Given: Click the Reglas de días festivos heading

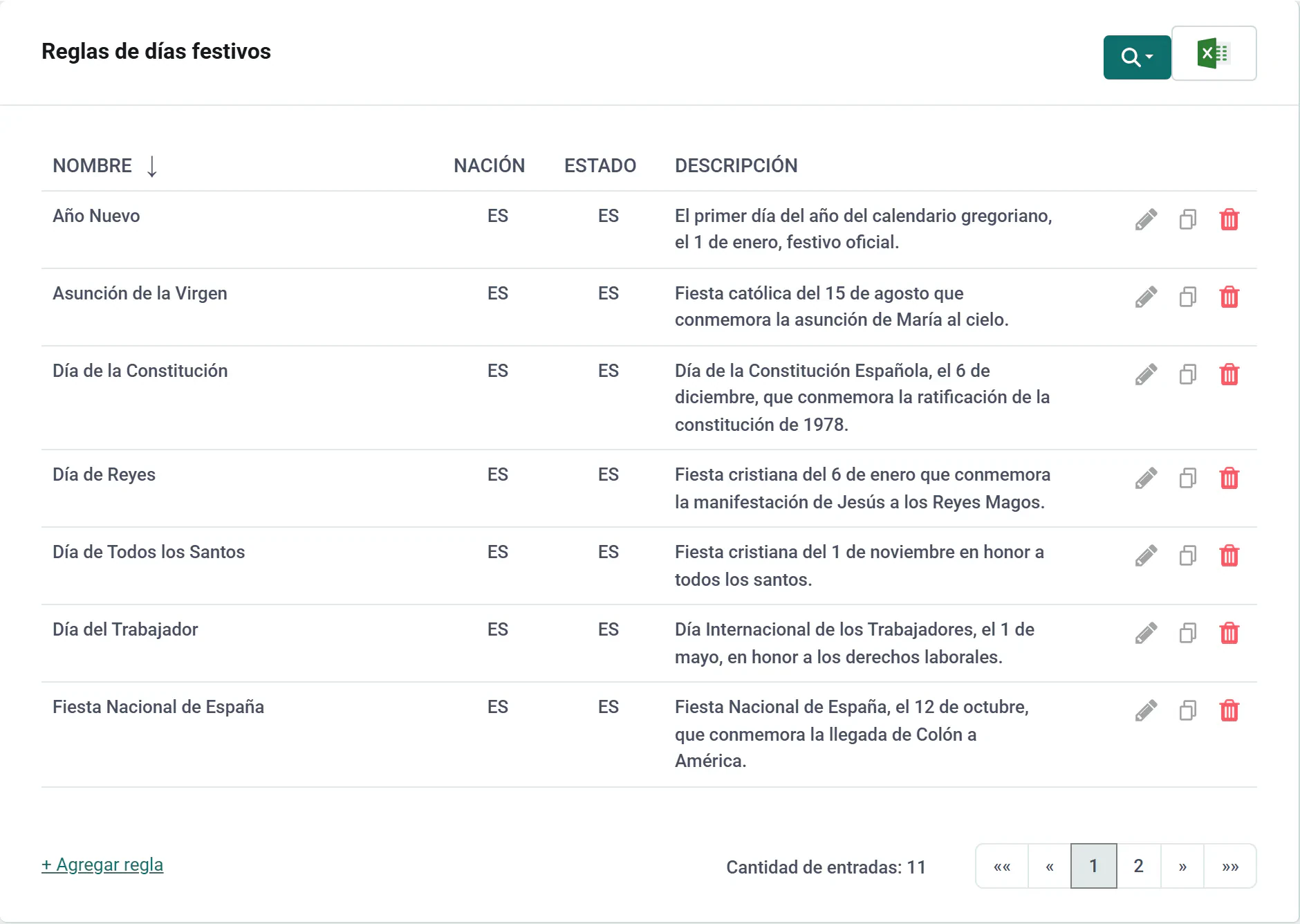Looking at the screenshot, I should click(x=156, y=52).
